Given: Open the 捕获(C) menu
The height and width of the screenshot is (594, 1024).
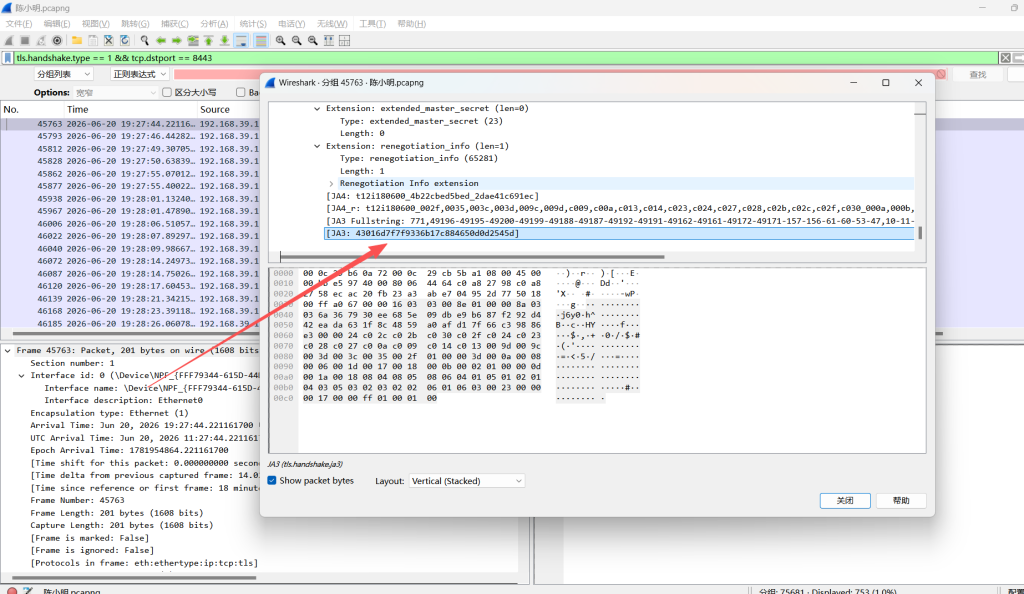Looking at the screenshot, I should pyautogui.click(x=174, y=23).
